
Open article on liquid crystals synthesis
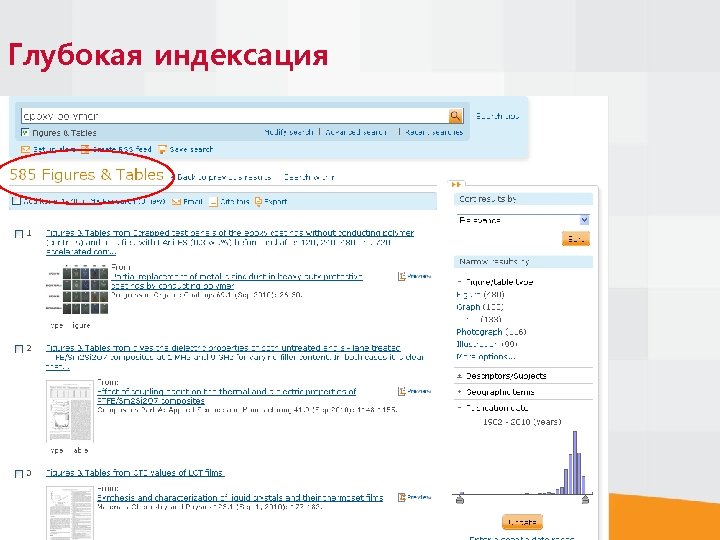tap(240, 497)
